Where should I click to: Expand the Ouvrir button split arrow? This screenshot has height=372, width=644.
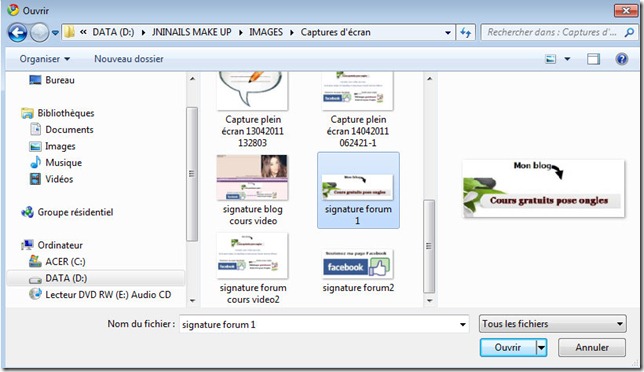[542, 348]
